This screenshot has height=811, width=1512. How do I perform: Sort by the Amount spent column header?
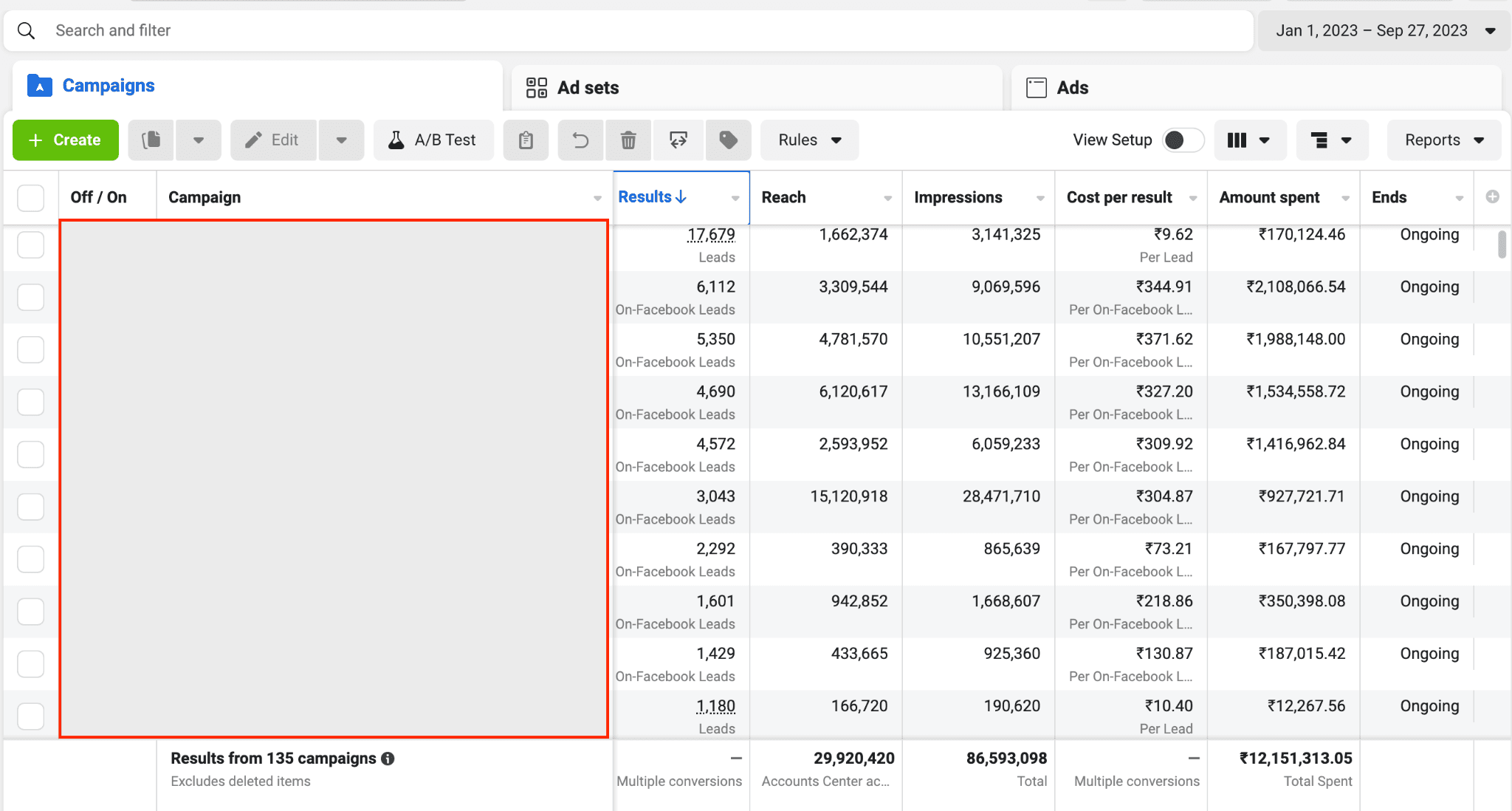(x=1269, y=197)
